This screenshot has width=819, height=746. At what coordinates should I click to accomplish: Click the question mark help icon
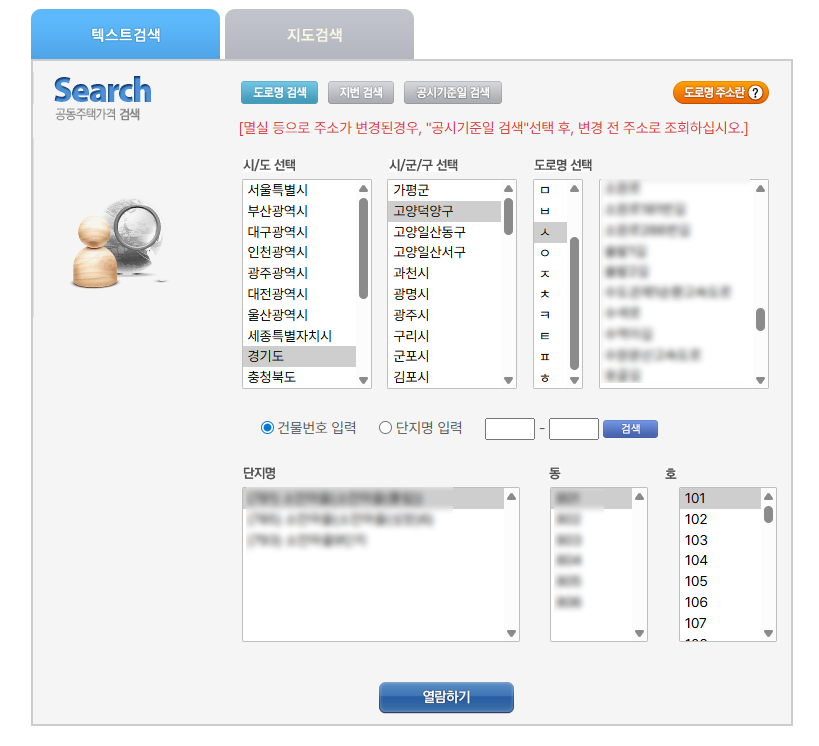pyautogui.click(x=755, y=93)
